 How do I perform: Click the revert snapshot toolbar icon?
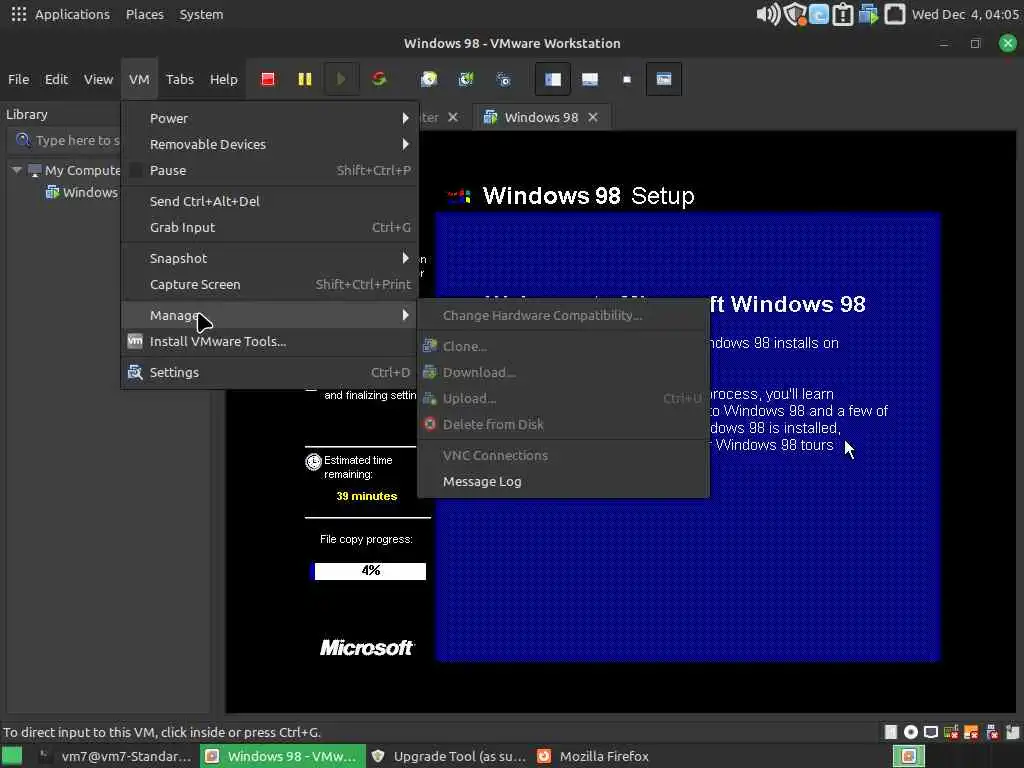coord(466,79)
